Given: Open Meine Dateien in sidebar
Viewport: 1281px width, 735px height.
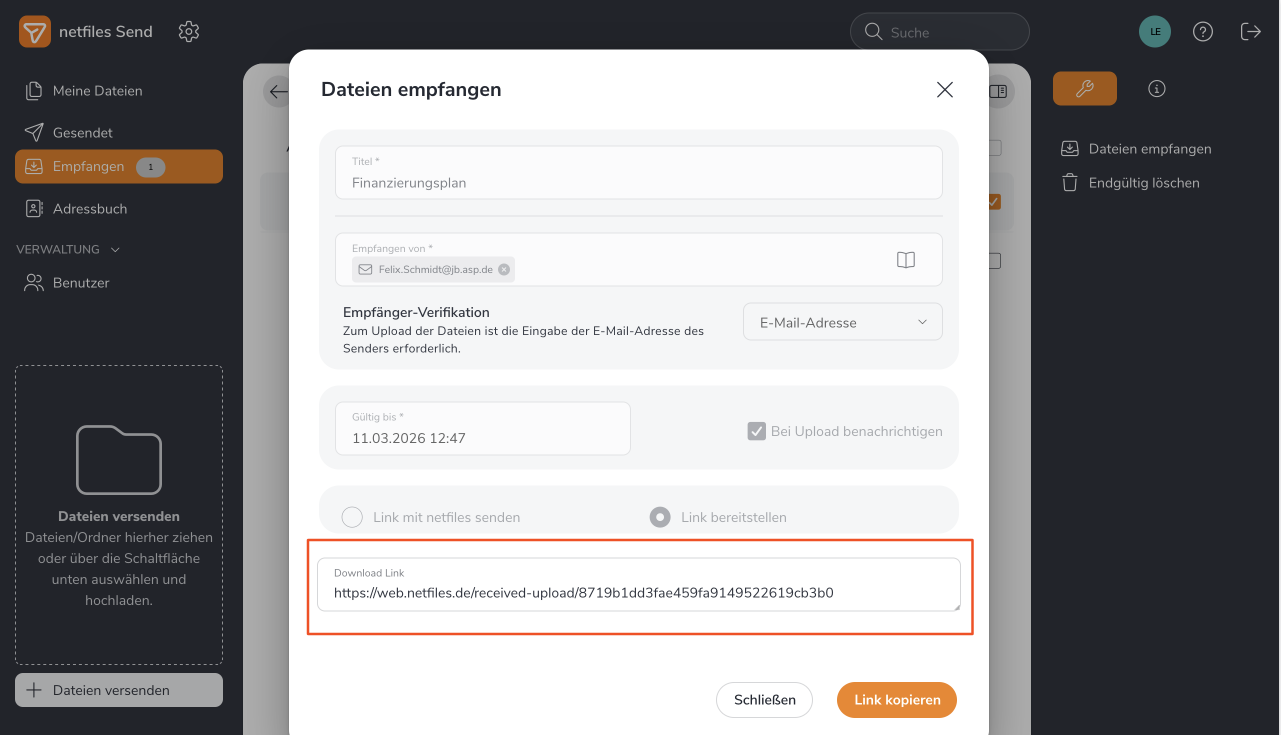Looking at the screenshot, I should (x=97, y=91).
